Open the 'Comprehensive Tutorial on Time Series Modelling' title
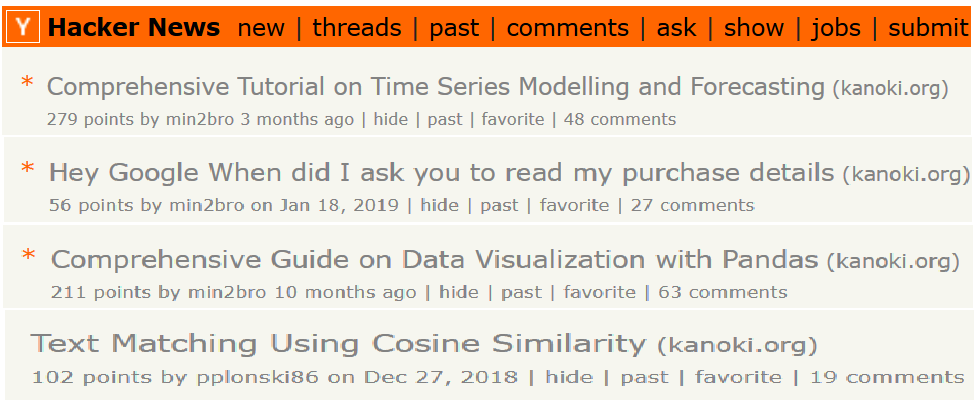Image resolution: width=974 pixels, height=403 pixels. (x=435, y=87)
